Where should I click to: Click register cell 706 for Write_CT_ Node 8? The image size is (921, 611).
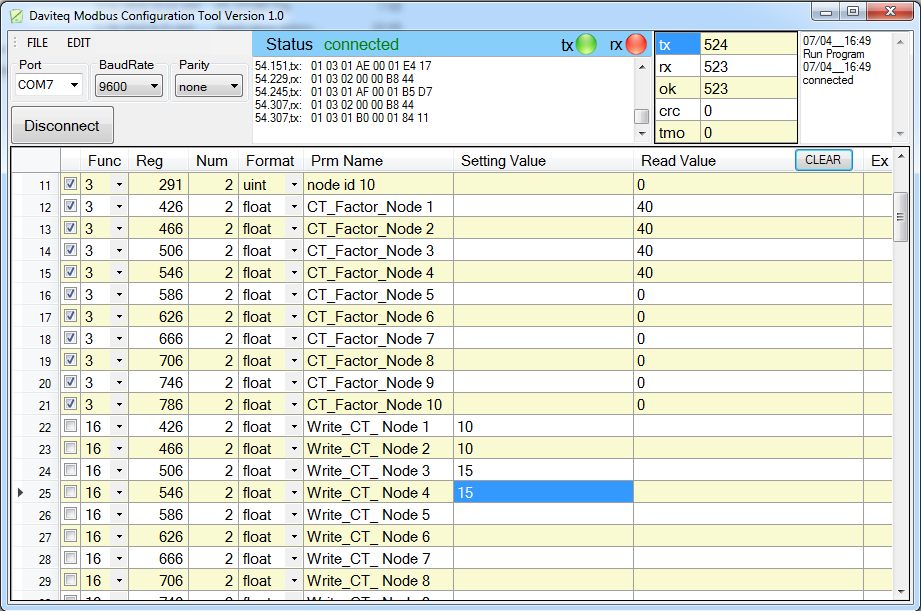tap(158, 581)
